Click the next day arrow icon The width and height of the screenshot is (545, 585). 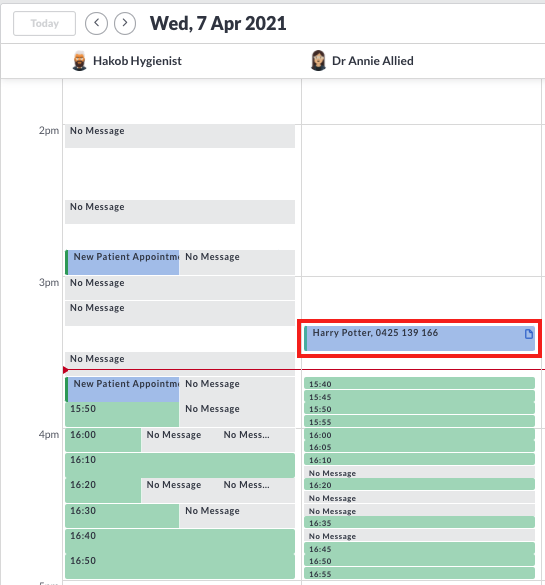coord(125,23)
